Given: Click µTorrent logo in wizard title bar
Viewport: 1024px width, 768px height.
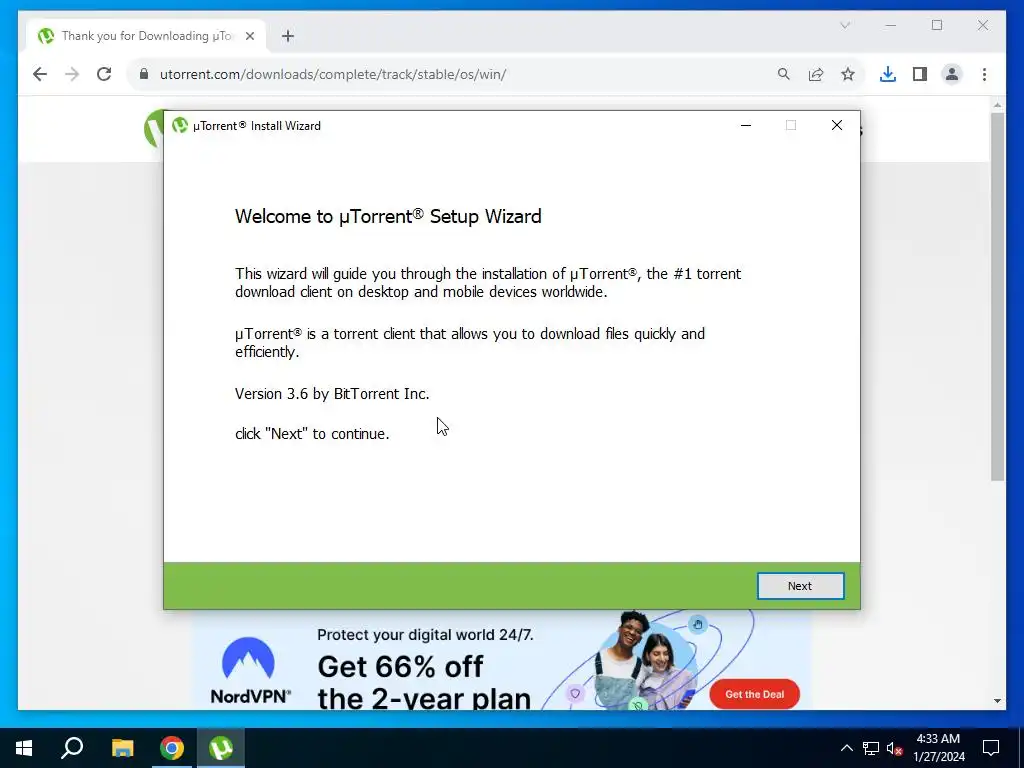Looking at the screenshot, I should point(180,125).
